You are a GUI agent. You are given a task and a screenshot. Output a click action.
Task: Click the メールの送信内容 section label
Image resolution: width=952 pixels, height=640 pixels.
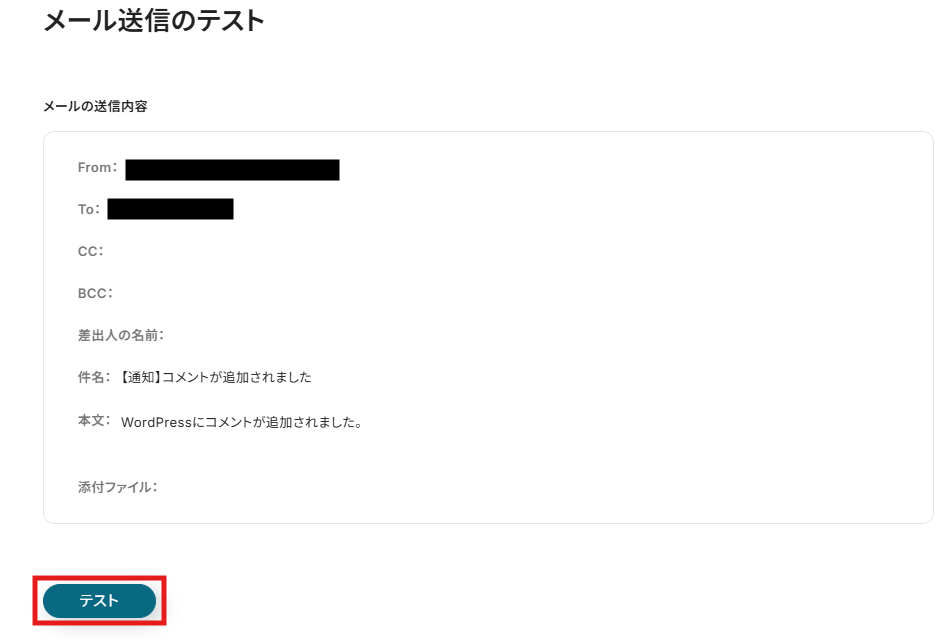tap(95, 106)
